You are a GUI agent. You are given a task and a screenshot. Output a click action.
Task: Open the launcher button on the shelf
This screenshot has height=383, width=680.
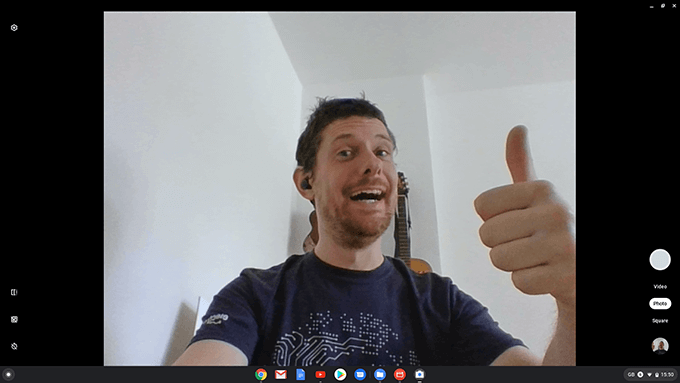coord(8,374)
